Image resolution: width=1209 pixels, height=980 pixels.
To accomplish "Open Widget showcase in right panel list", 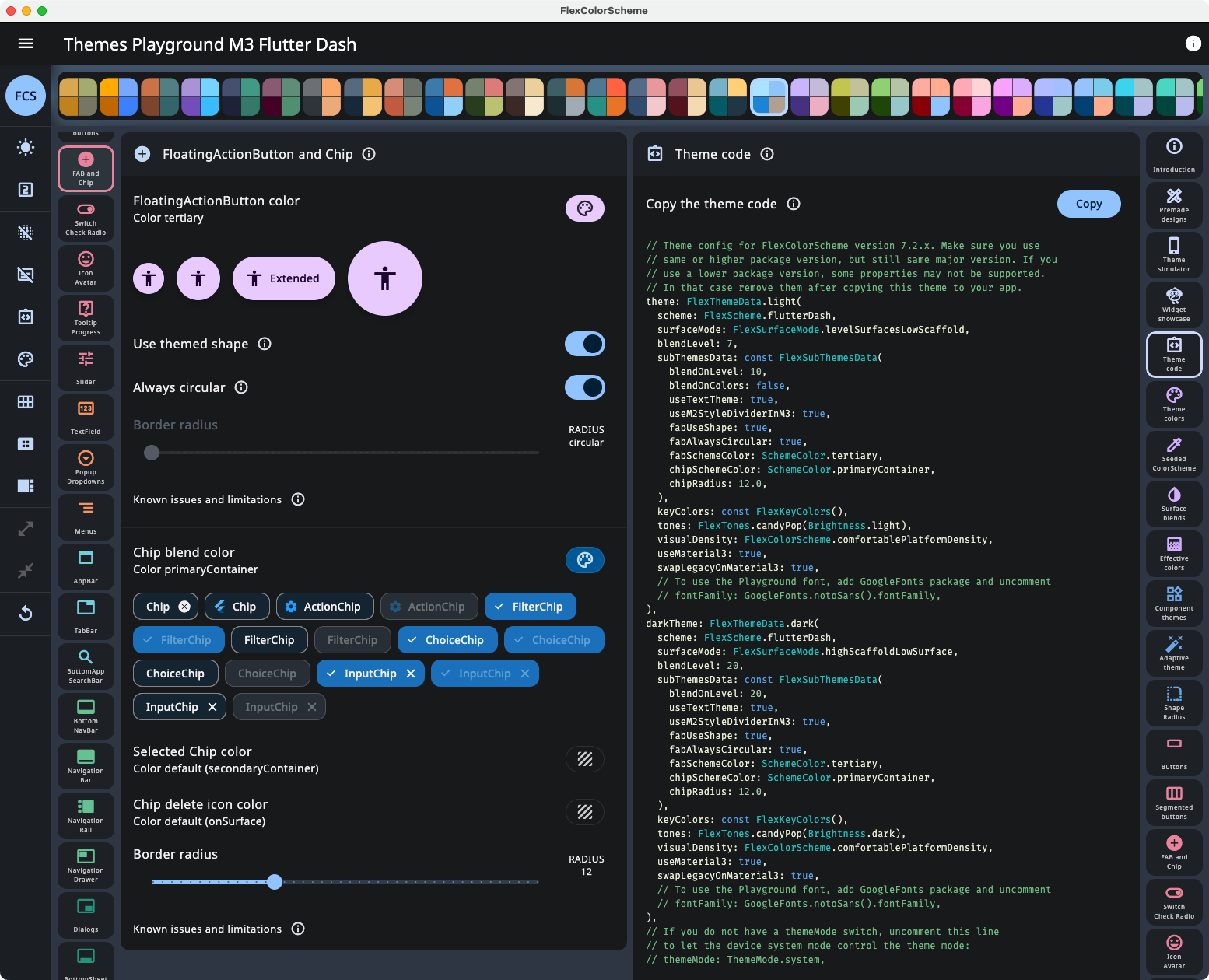I will point(1174,304).
